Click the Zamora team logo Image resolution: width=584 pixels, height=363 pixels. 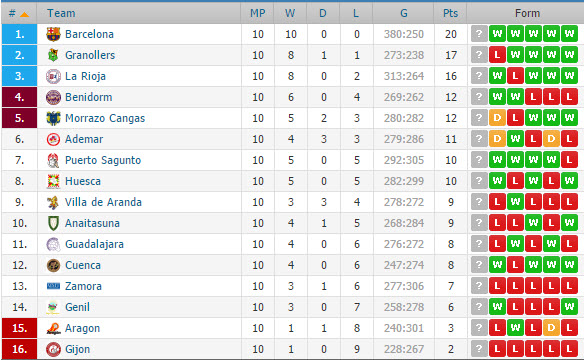tap(53, 286)
